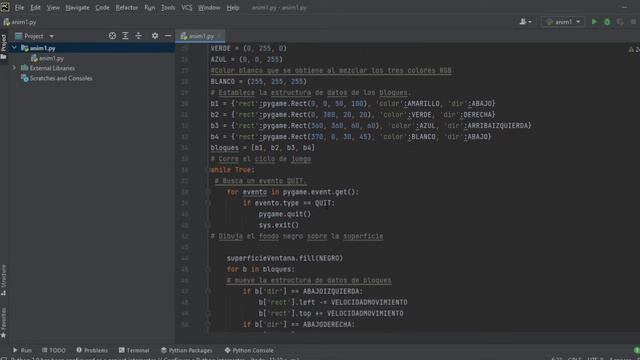
Task: Open the Python Packages tool window
Action: [187, 350]
